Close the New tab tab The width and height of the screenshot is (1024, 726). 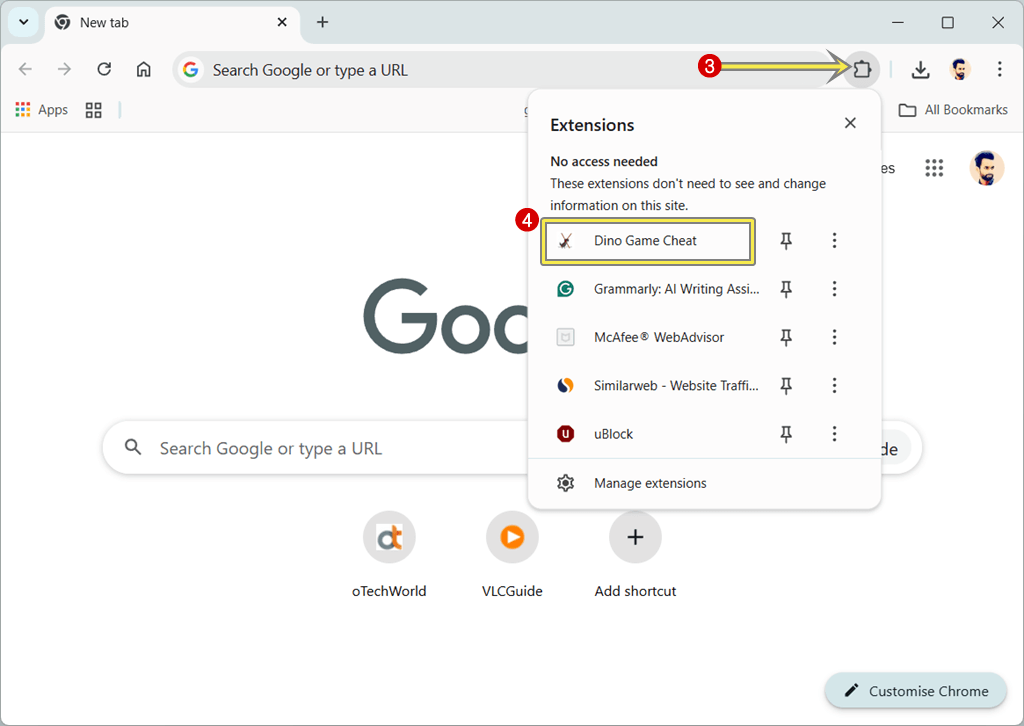tap(282, 22)
